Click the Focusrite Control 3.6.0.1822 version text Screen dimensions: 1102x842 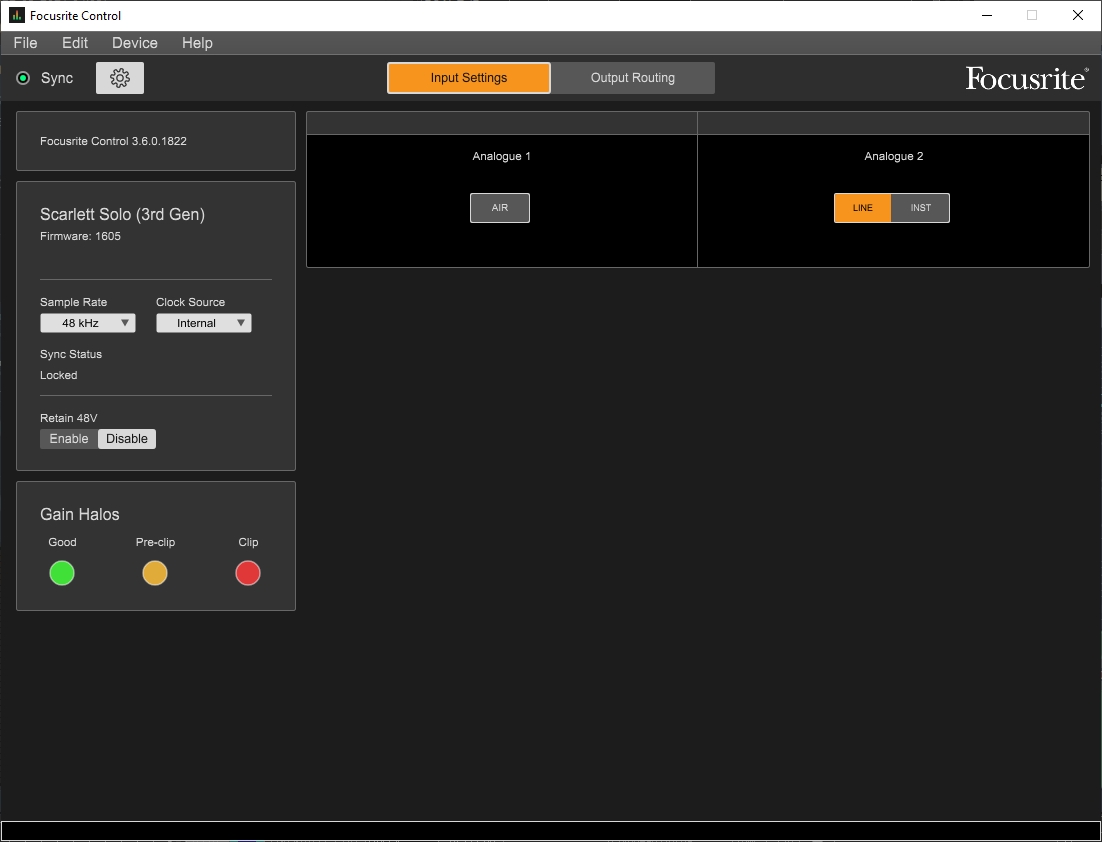coord(113,141)
